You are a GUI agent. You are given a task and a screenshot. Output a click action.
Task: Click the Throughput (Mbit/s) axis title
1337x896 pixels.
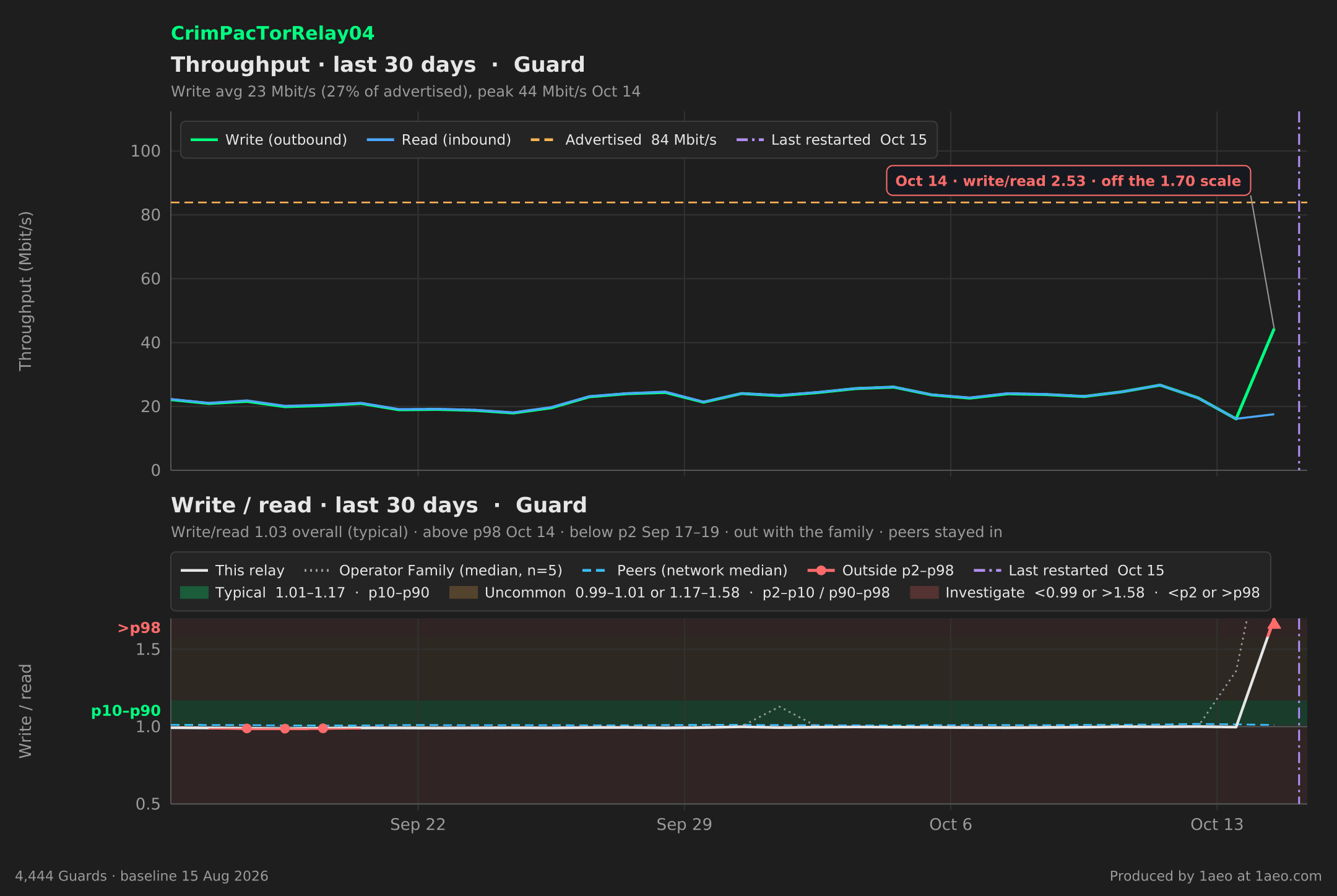(25, 291)
